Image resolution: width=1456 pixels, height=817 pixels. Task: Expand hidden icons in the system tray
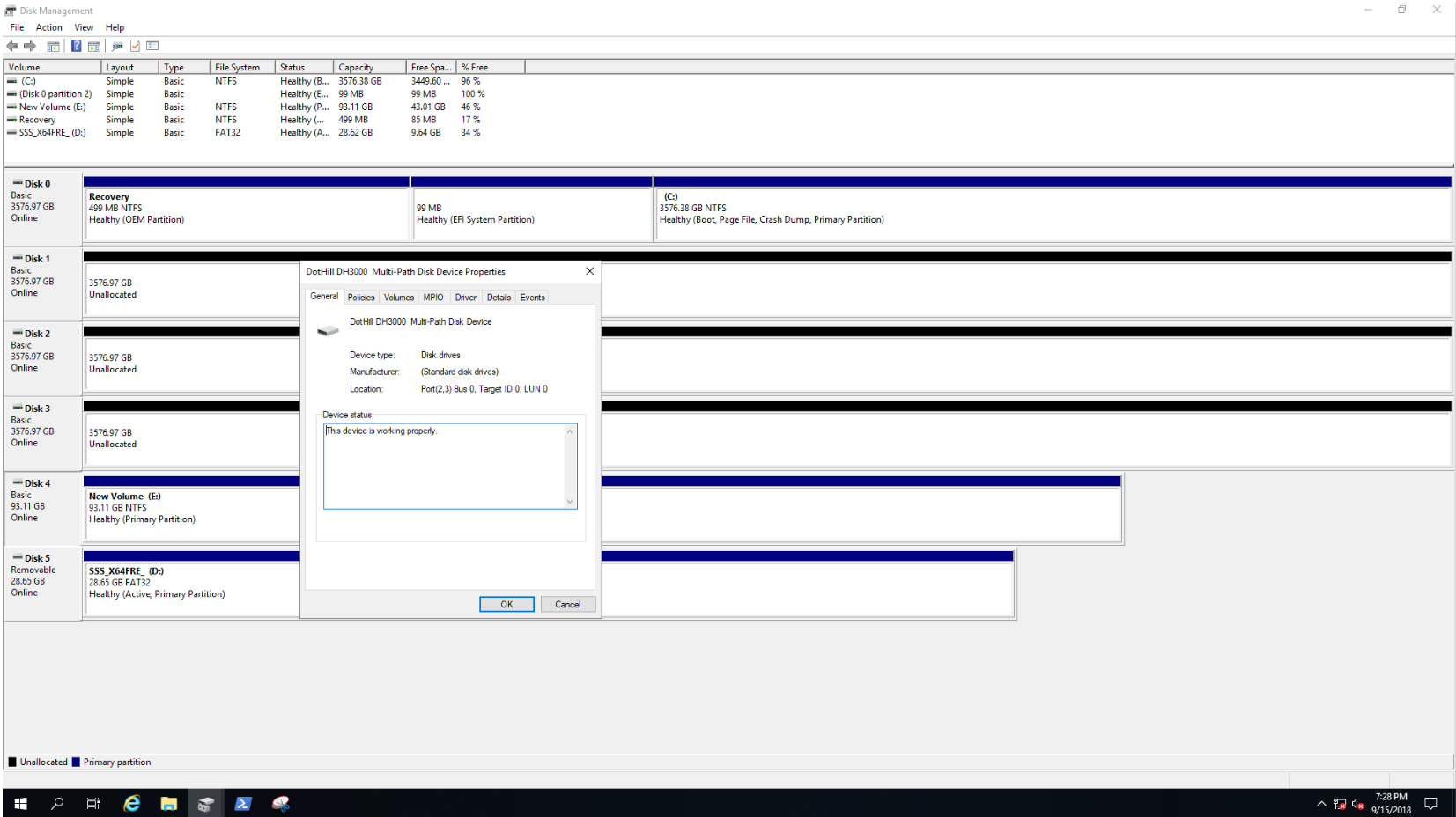coord(1321,803)
